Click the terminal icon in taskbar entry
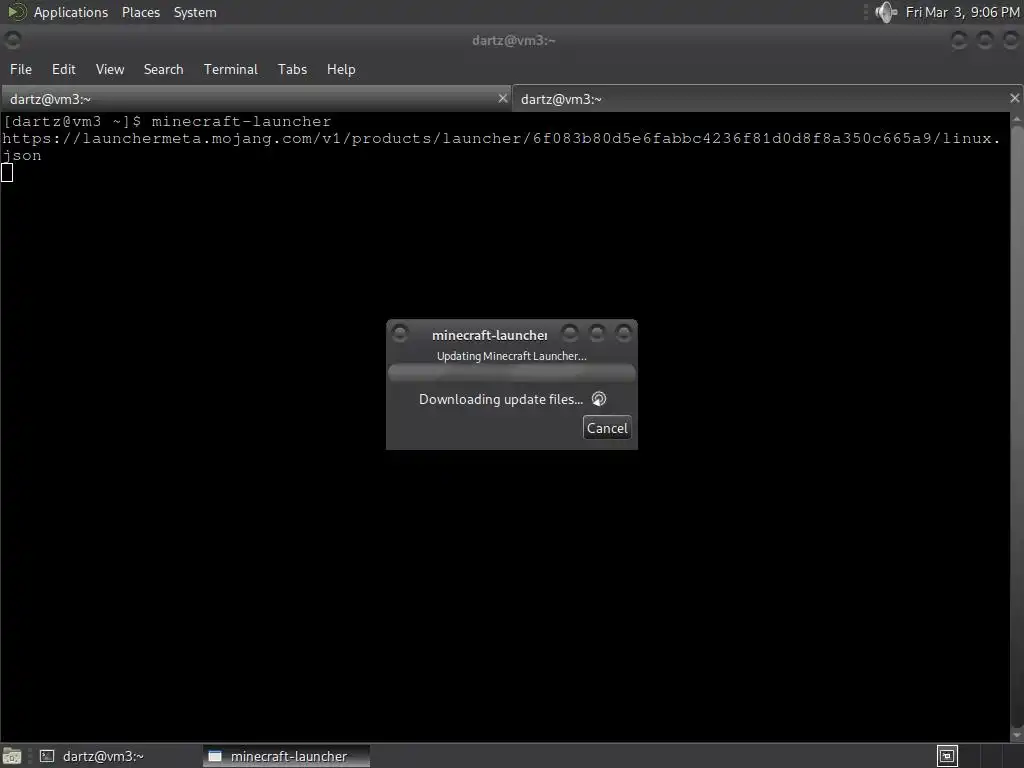Viewport: 1024px width, 768px height. click(47, 756)
